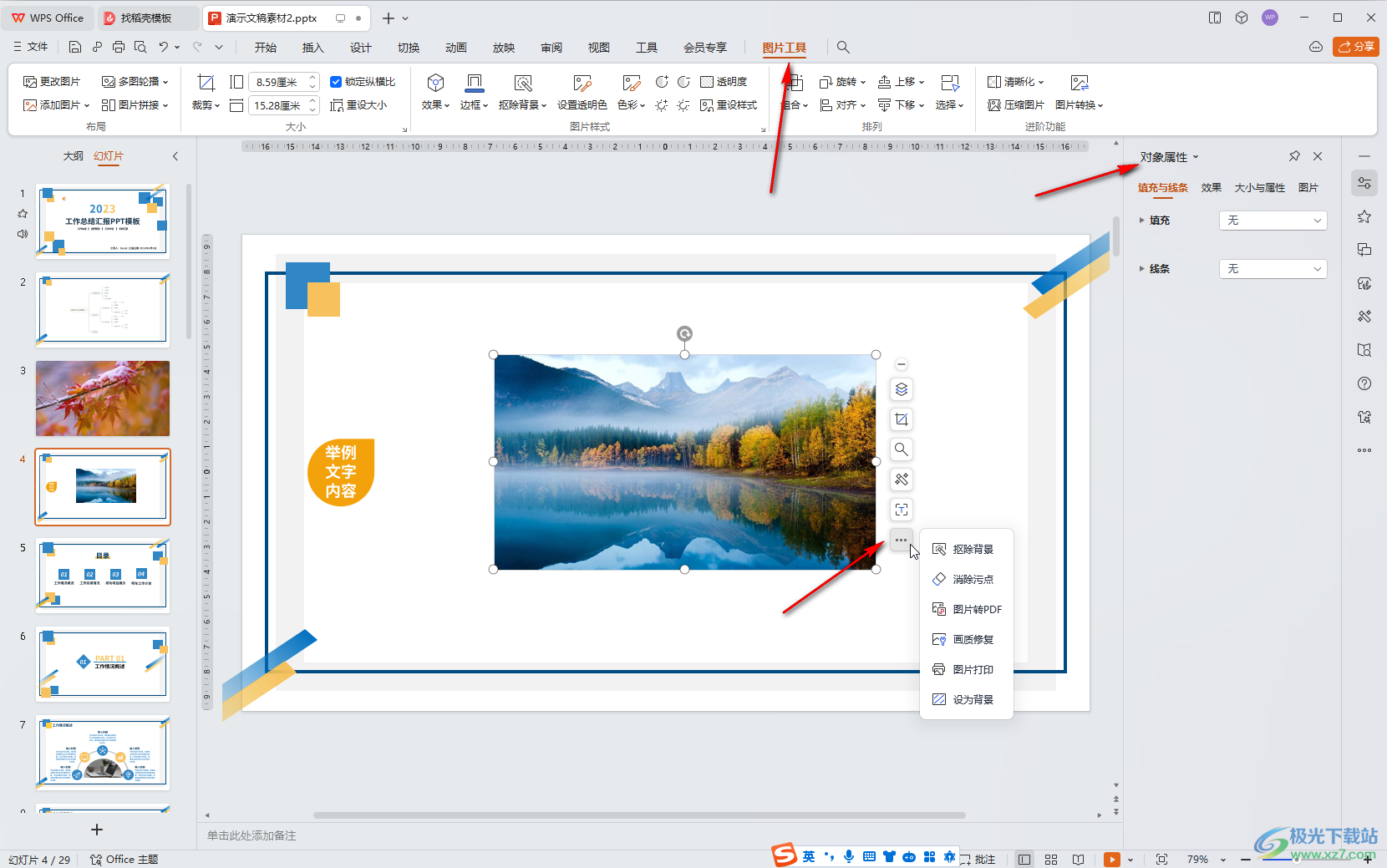The height and width of the screenshot is (868, 1387).
Task: Open the sharpen dropdown in ribbon
Action: [1015, 82]
